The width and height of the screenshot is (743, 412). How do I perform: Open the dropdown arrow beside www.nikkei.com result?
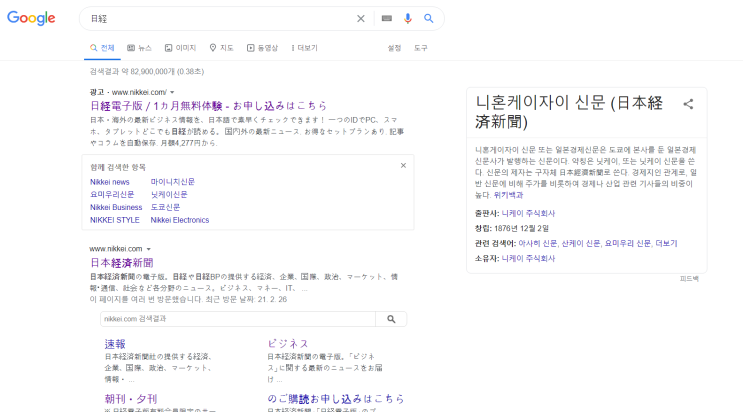(x=148, y=249)
